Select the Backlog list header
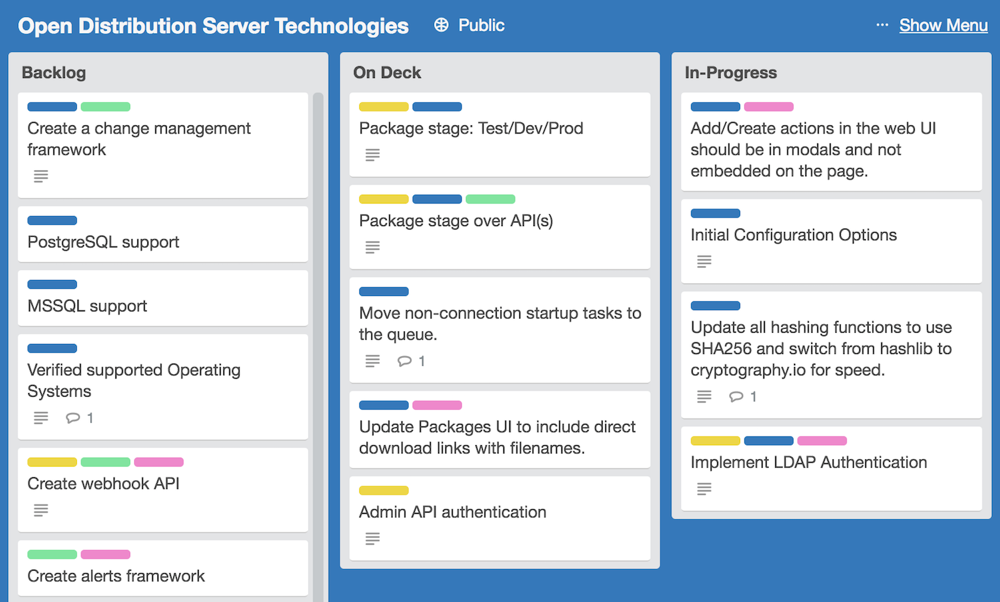The image size is (1000, 602). [54, 73]
